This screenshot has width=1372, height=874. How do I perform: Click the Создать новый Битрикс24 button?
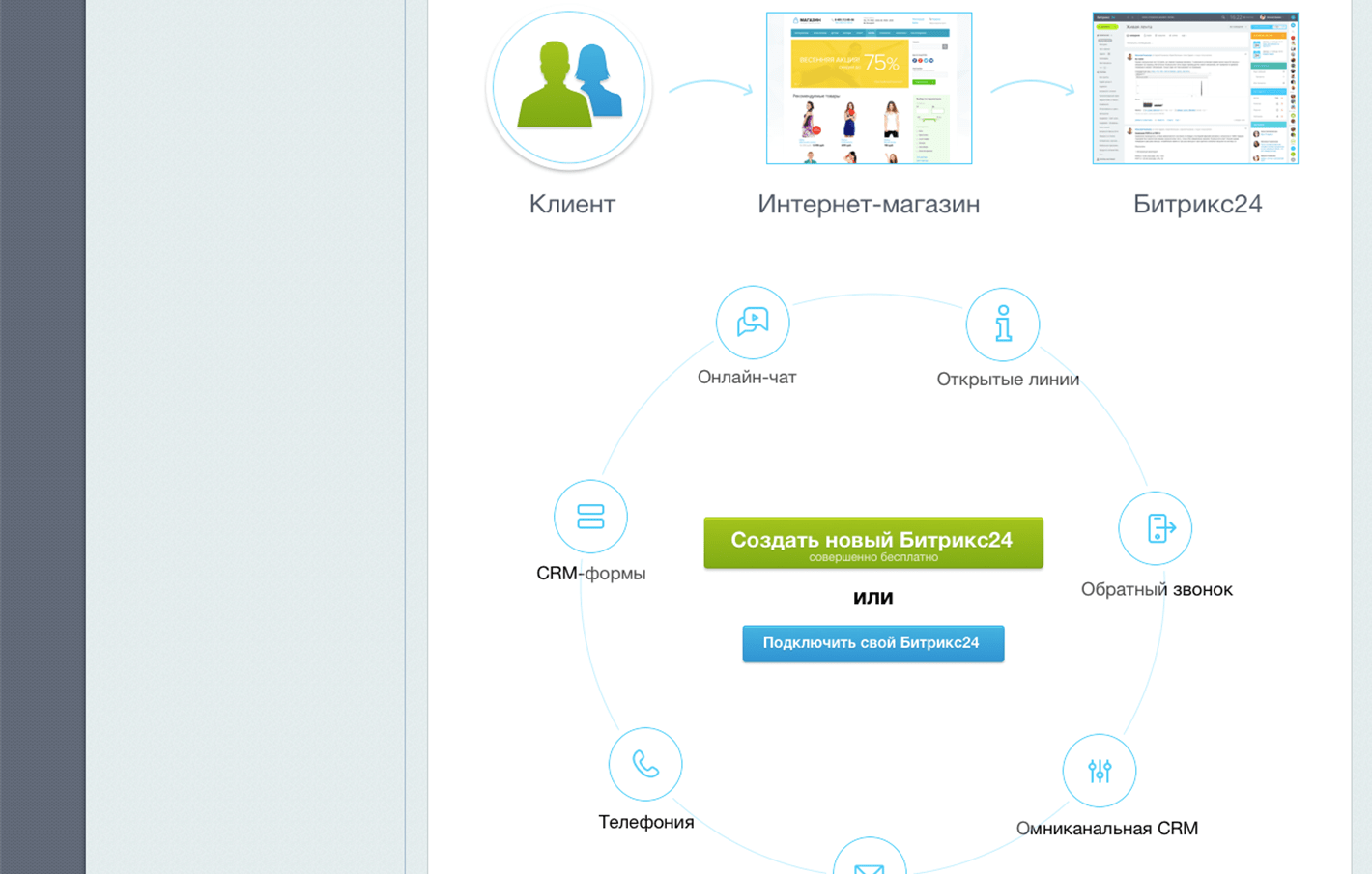pyautogui.click(x=873, y=543)
